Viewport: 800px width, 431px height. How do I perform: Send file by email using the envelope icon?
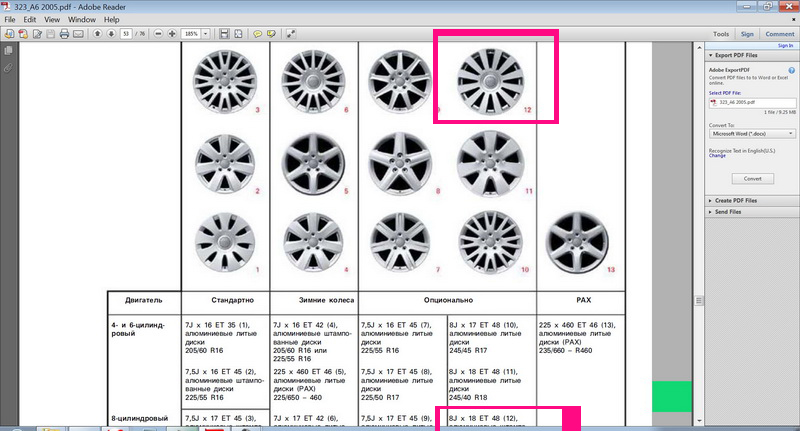tap(78, 34)
